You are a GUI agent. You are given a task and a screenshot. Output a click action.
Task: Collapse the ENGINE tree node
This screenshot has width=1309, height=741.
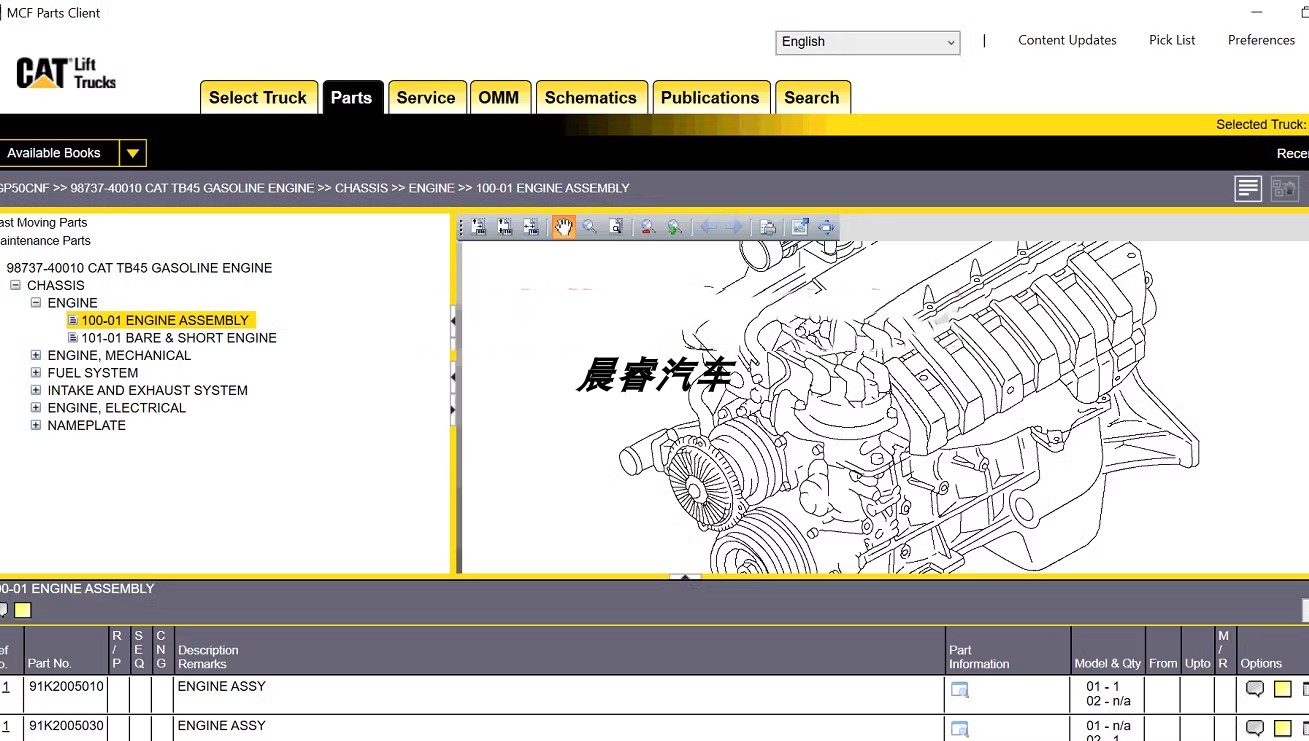click(x=36, y=303)
